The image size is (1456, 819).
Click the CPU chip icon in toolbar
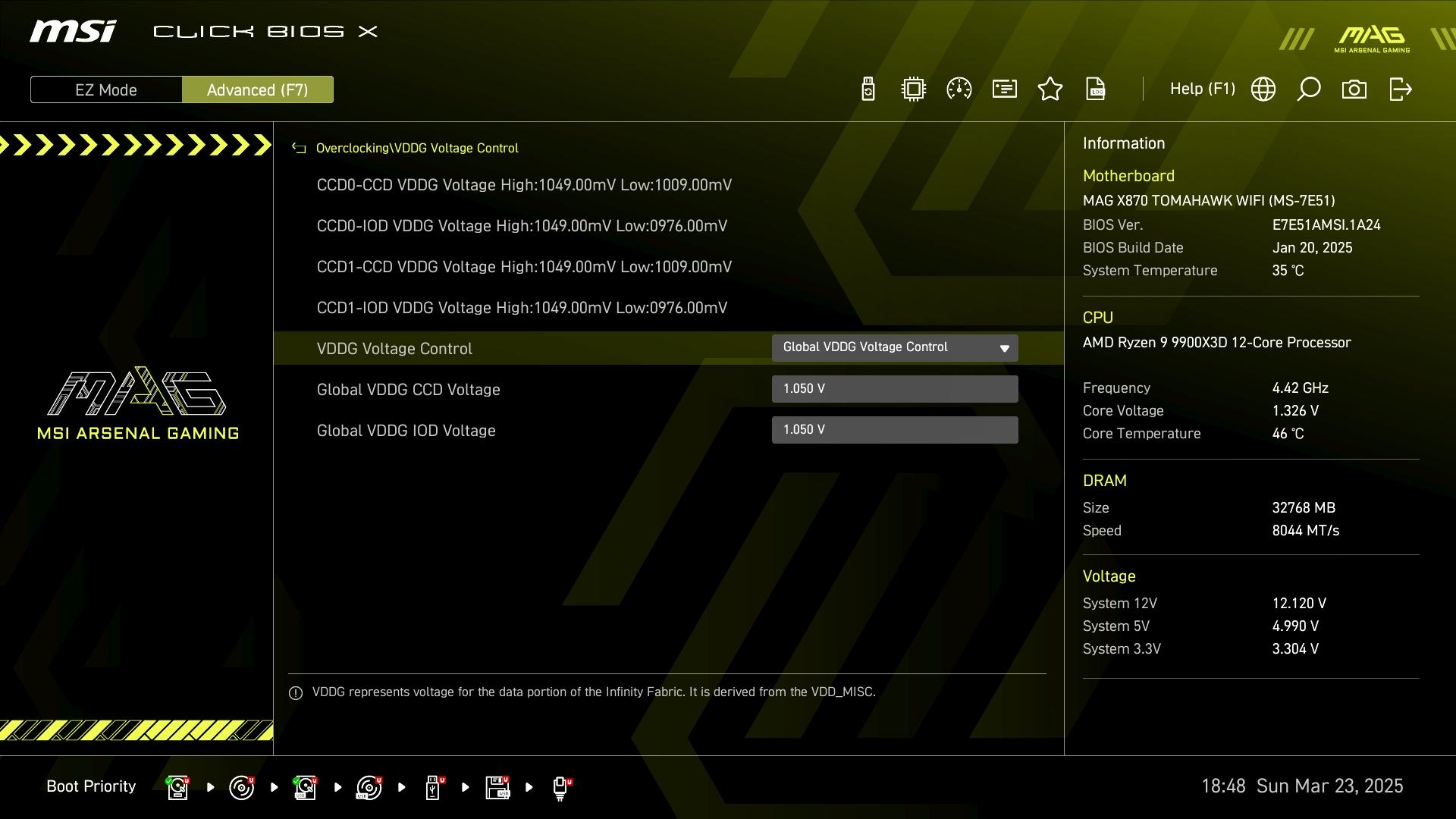(x=914, y=89)
